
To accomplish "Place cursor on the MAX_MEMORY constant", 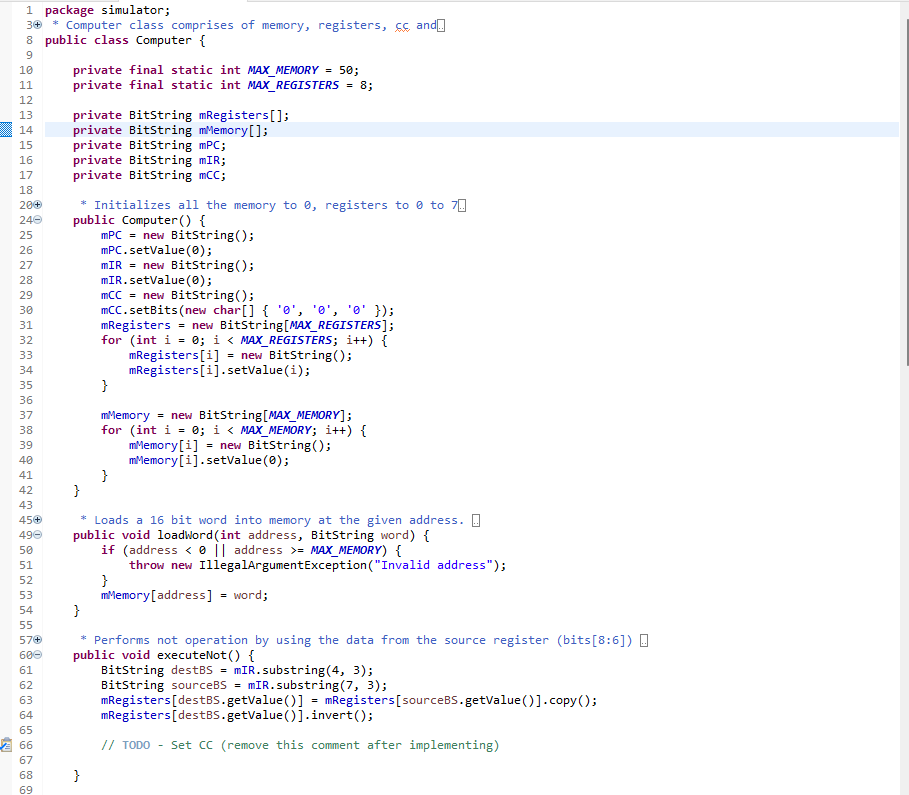I will point(283,70).
